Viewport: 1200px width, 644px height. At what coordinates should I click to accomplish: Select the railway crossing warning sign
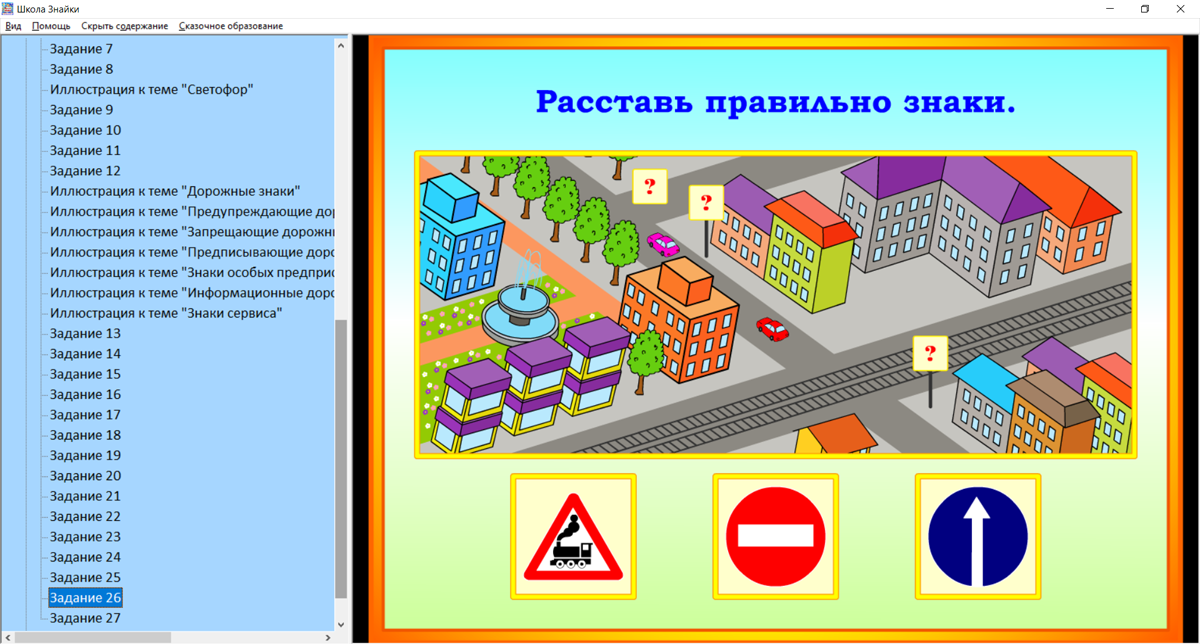coord(573,535)
